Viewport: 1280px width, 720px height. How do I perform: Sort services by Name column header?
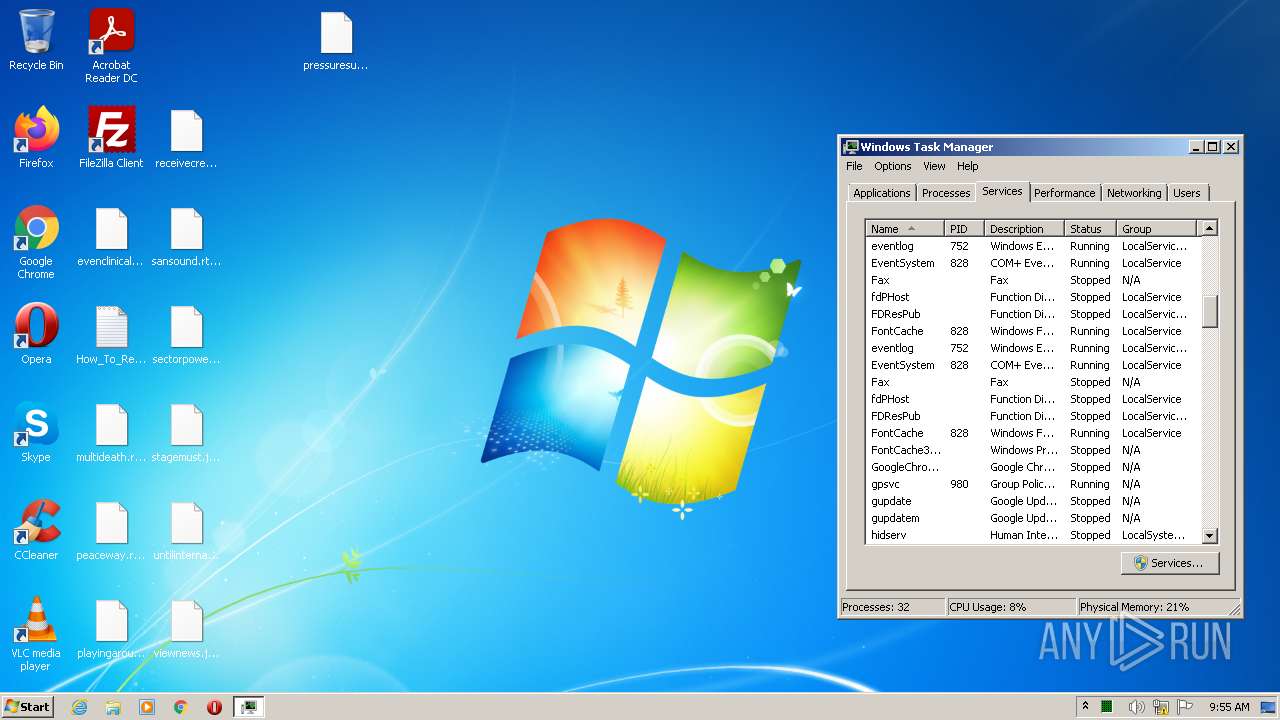[x=905, y=229]
